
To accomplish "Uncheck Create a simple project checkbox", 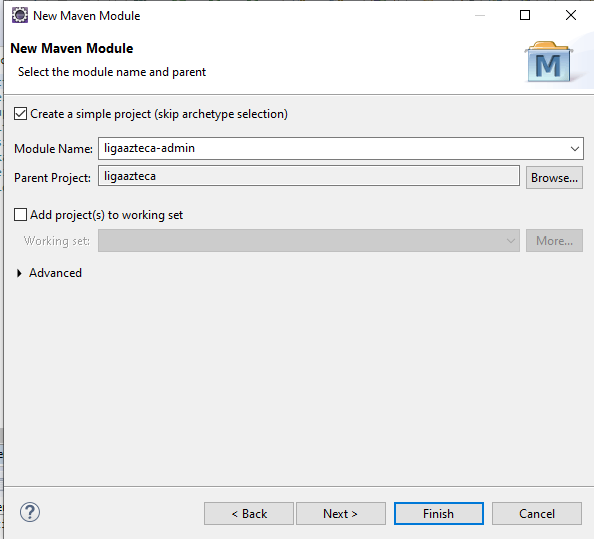I will point(20,114).
